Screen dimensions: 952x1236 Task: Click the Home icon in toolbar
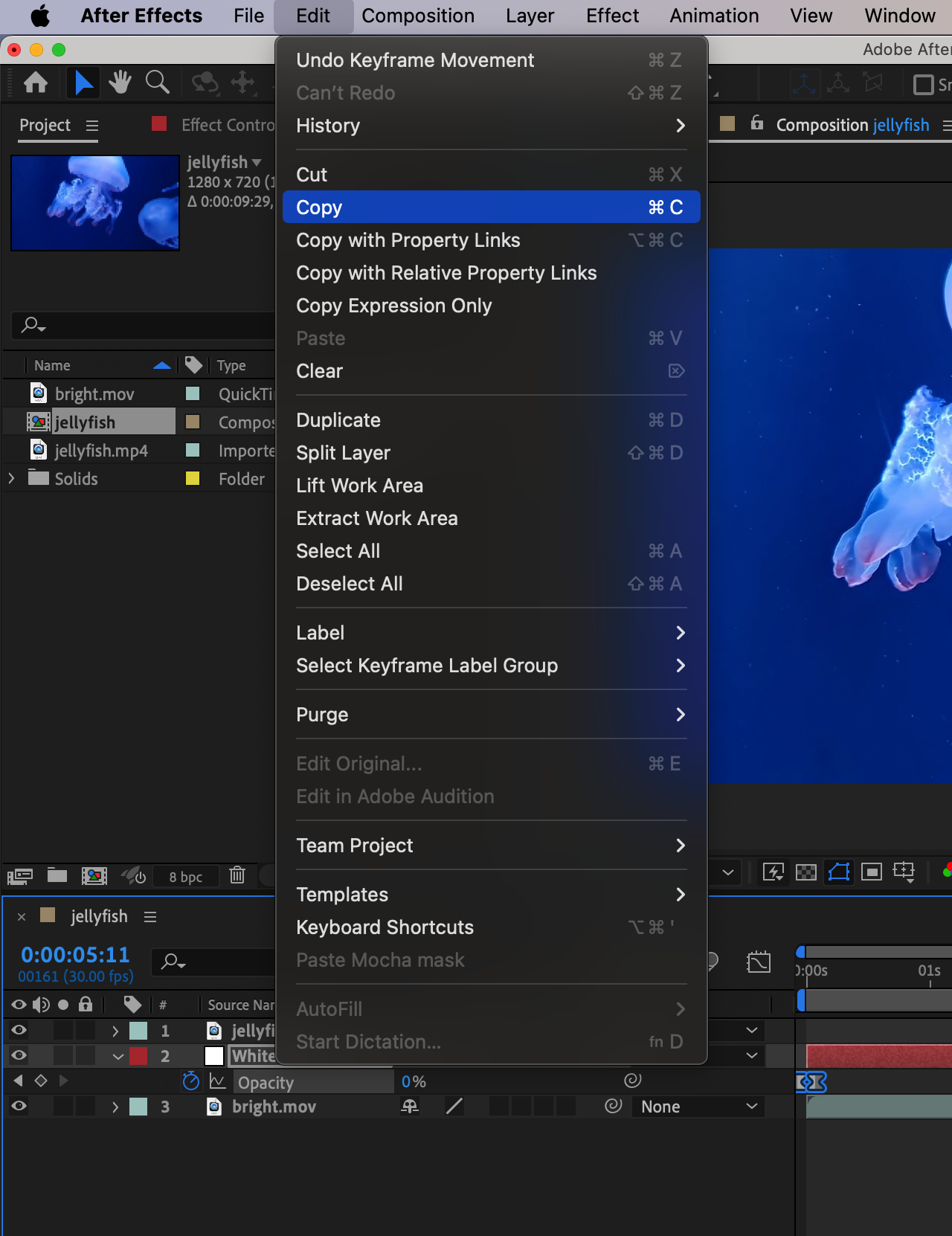(x=36, y=83)
